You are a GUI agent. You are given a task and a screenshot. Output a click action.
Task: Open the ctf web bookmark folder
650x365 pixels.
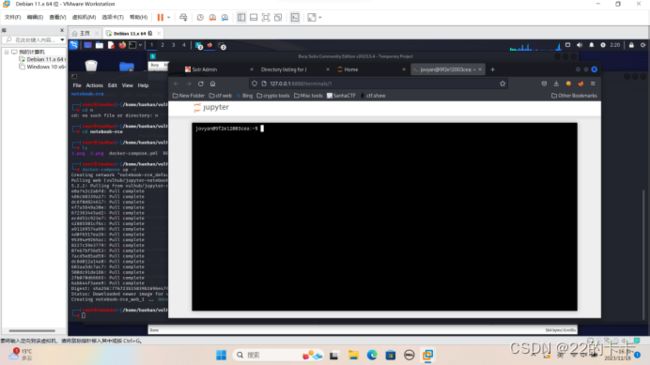(x=220, y=96)
